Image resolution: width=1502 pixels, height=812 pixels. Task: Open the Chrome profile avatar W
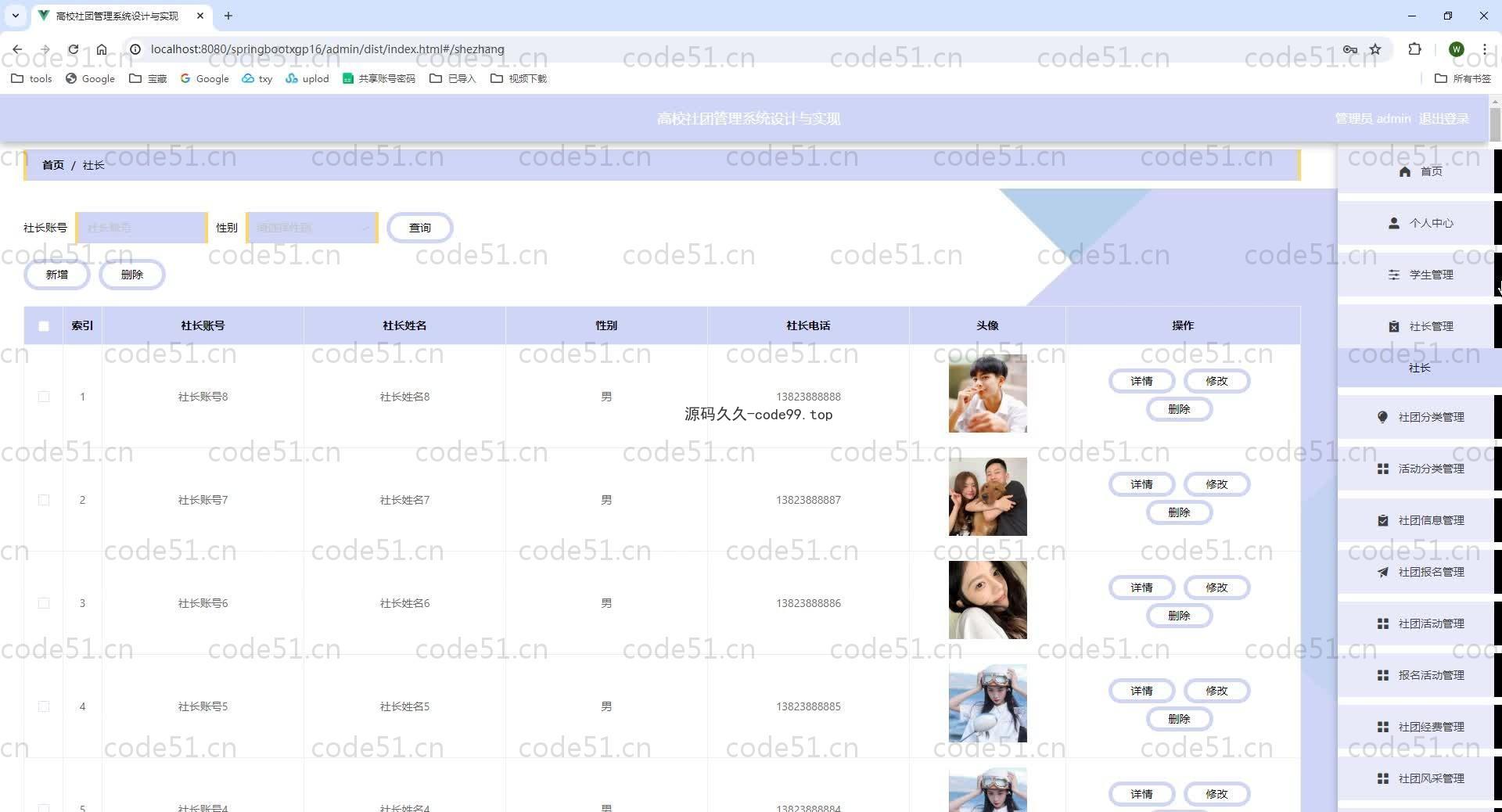click(x=1457, y=49)
